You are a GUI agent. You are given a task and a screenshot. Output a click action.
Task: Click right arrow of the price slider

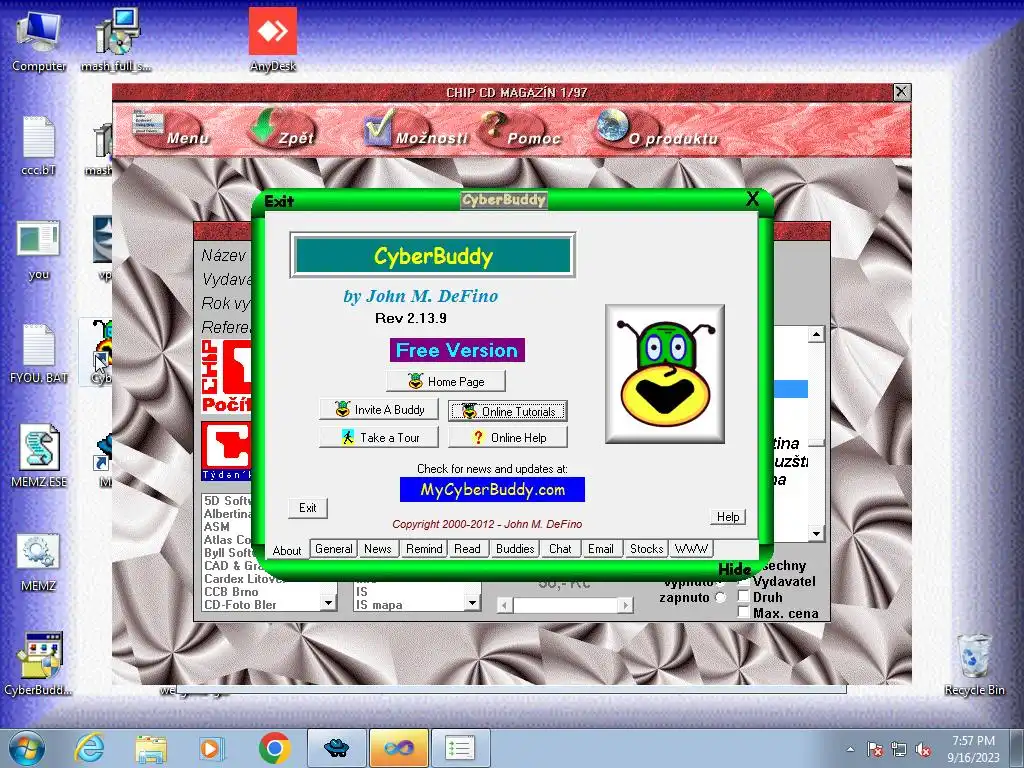click(626, 605)
